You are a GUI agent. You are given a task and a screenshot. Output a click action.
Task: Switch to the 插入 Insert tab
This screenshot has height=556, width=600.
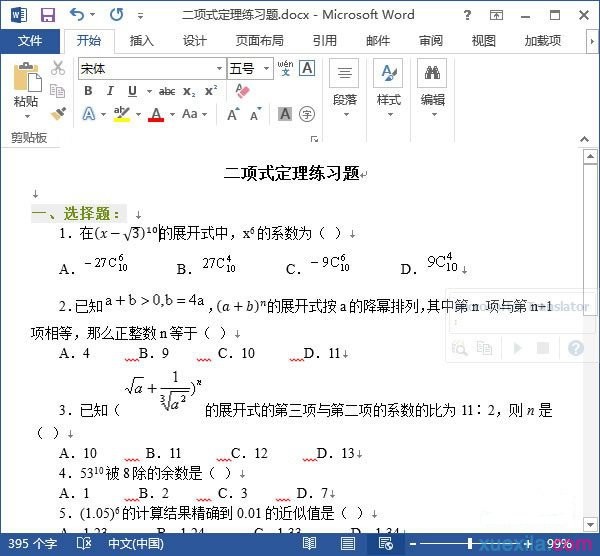pyautogui.click(x=142, y=41)
